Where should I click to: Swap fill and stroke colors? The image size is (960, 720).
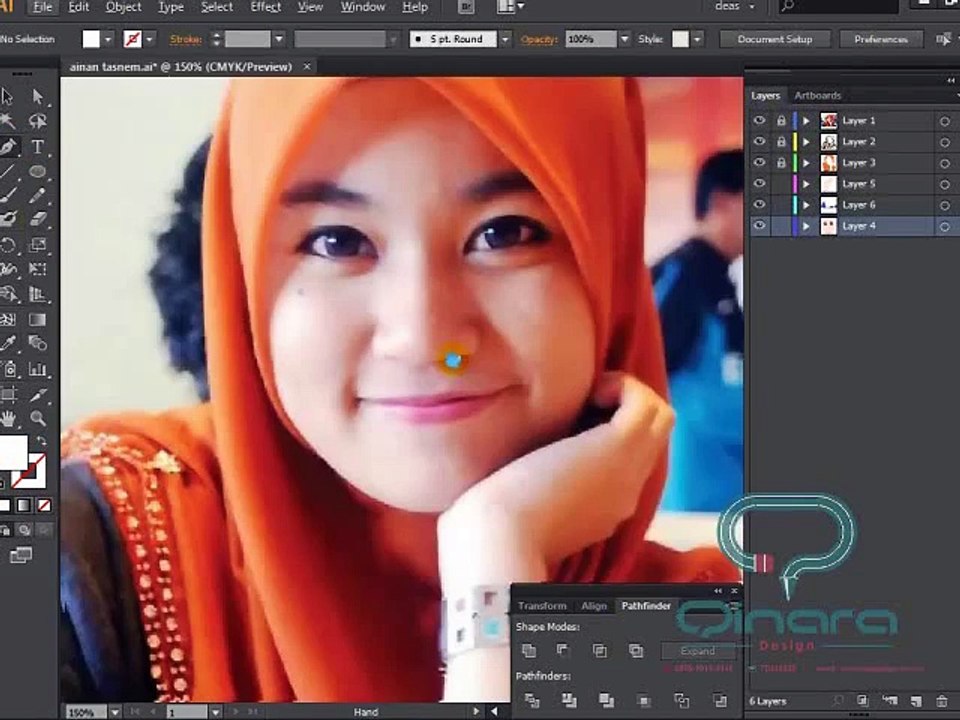tap(41, 441)
